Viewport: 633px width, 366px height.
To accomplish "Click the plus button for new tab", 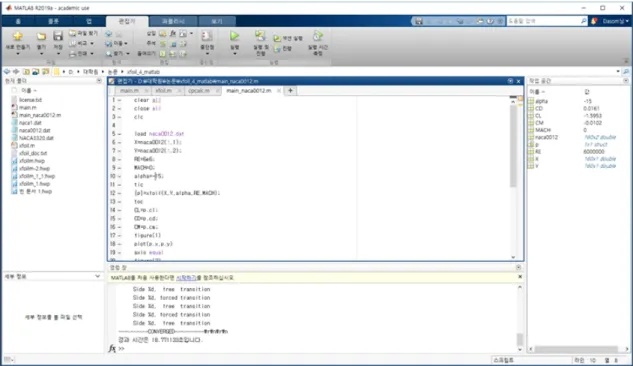I will click(290, 91).
